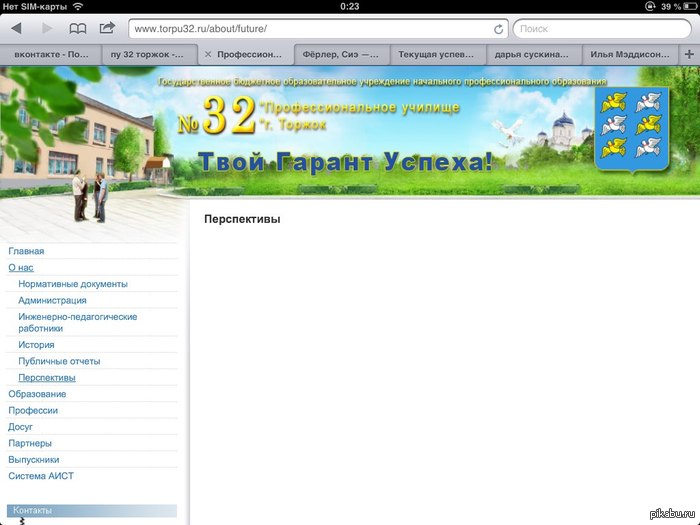Tap the Safari forward arrow
This screenshot has width=700, height=525.
(x=46, y=29)
